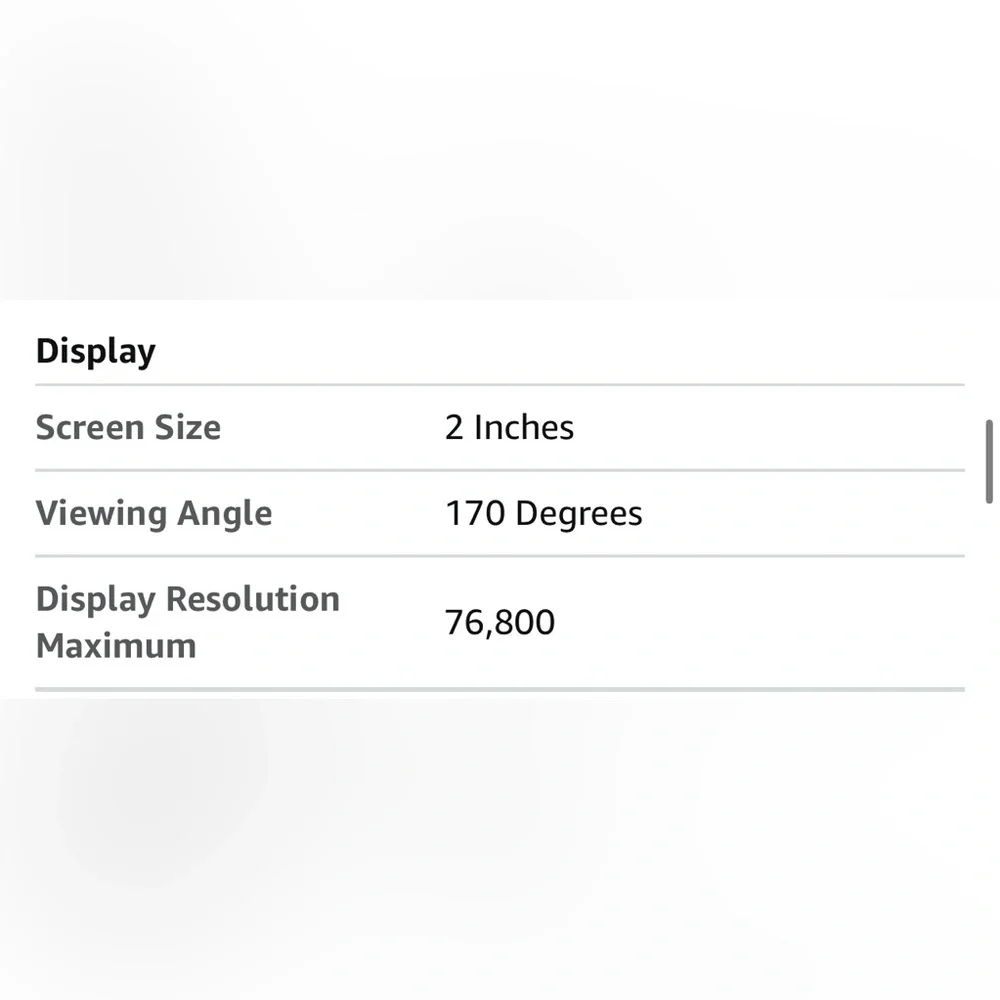
Task: Click the 76,800 resolution value
Action: coord(499,622)
